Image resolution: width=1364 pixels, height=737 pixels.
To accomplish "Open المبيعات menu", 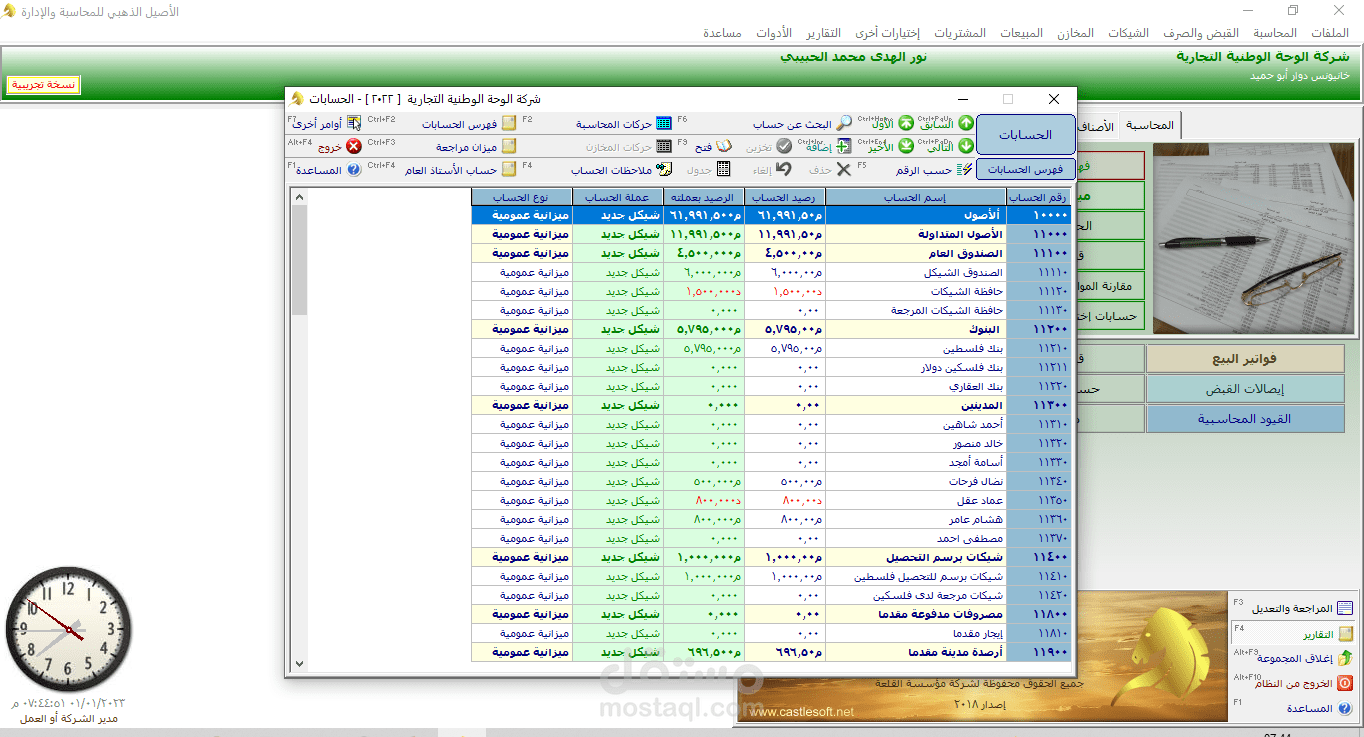I will tap(1022, 33).
